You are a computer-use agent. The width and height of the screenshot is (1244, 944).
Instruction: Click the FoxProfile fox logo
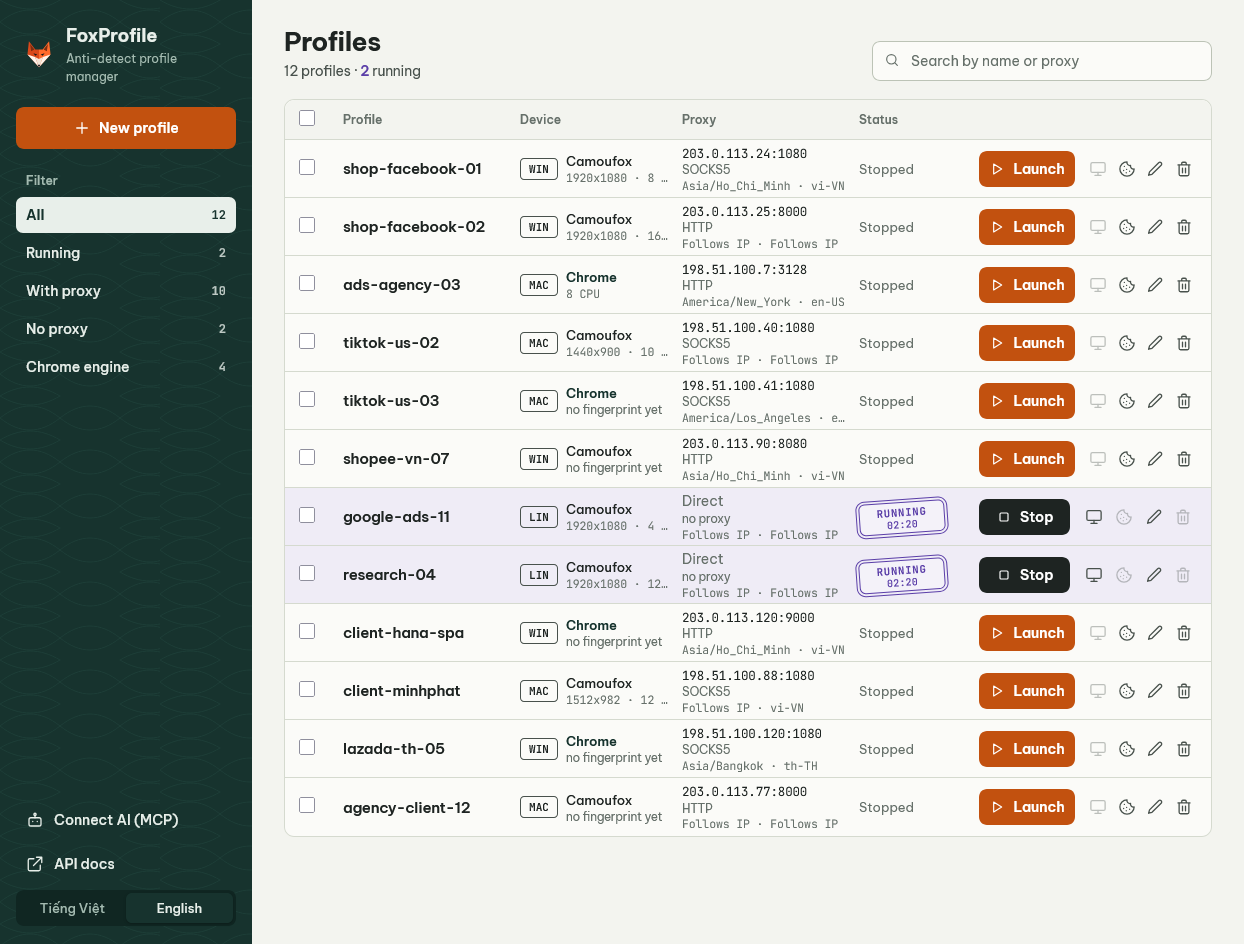click(x=39, y=54)
